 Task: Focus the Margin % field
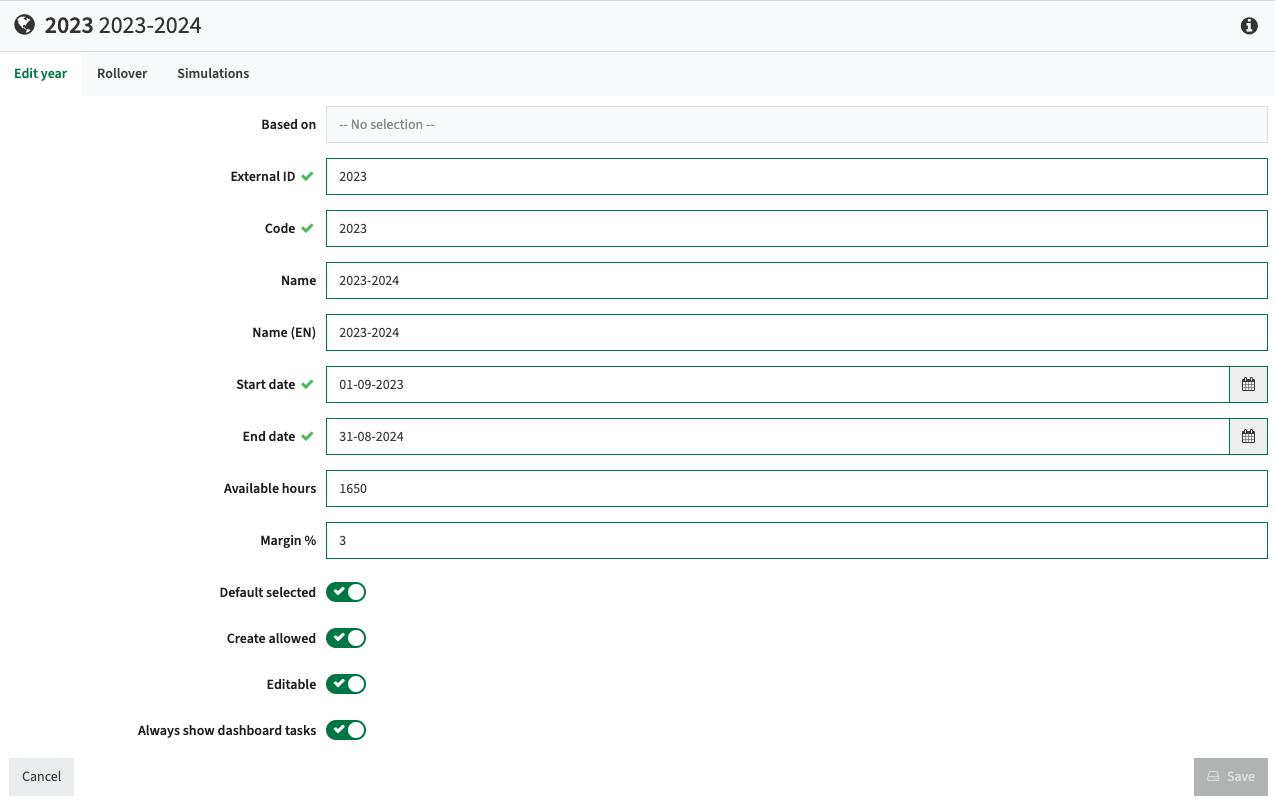[797, 540]
